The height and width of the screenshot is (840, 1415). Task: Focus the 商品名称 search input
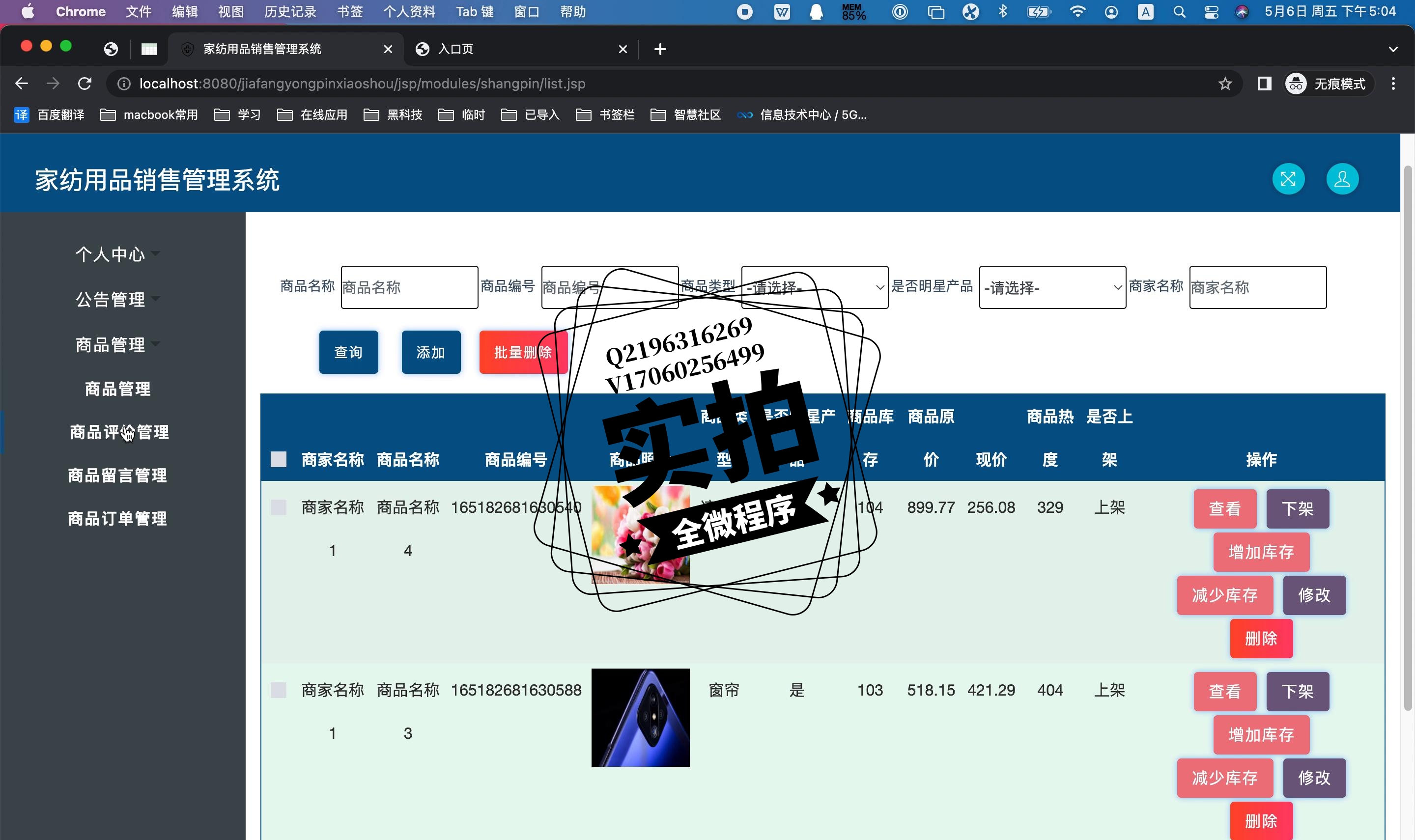409,287
